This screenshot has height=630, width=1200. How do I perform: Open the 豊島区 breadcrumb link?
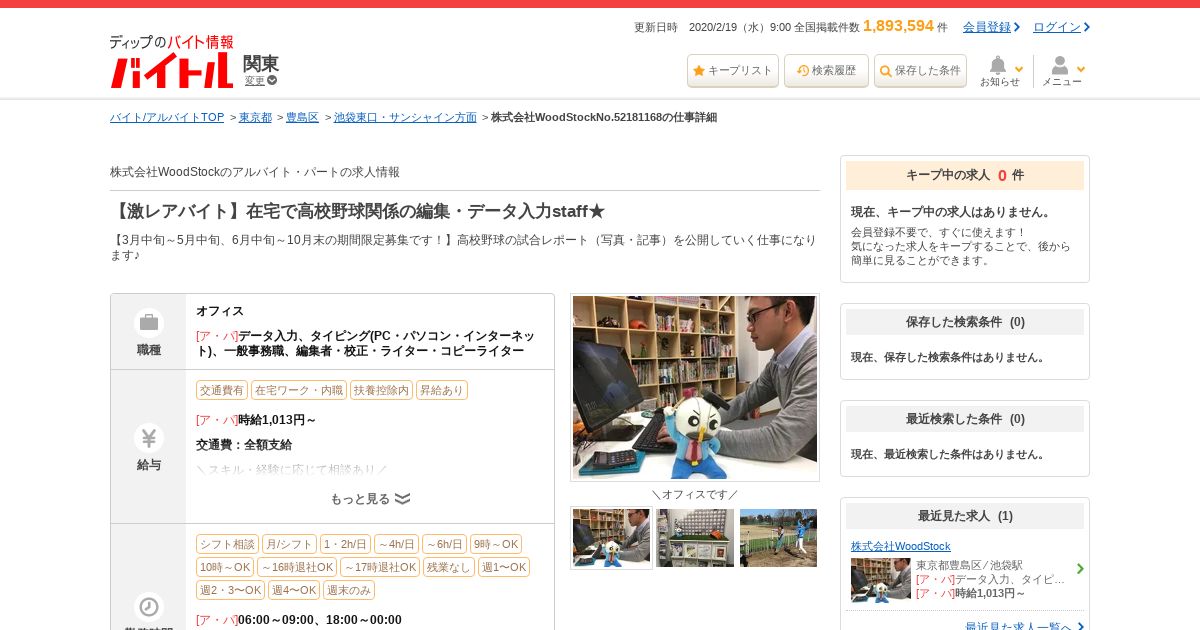coord(302,117)
